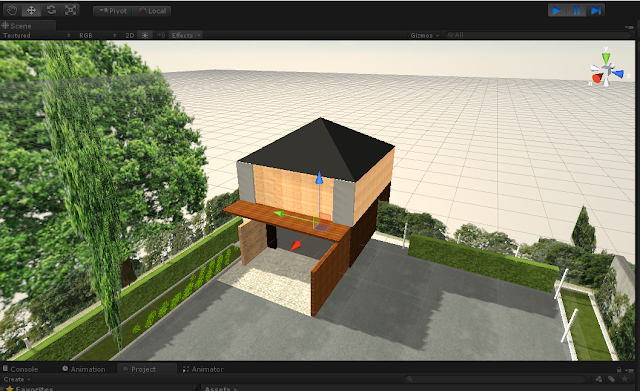Select the Rotate tool
Screen dimensions: 640x391
point(51,10)
